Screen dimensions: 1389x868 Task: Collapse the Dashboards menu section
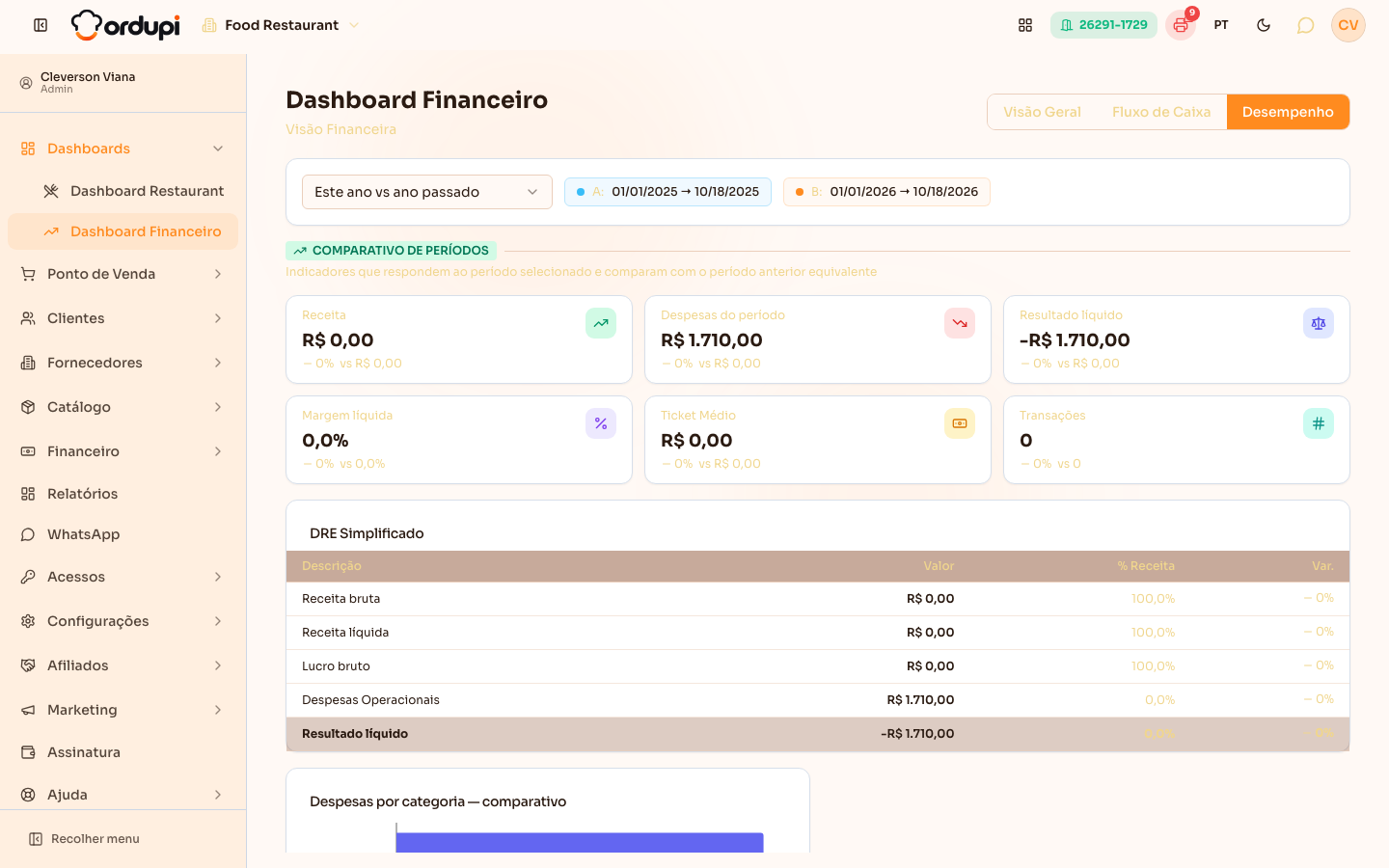point(123,149)
